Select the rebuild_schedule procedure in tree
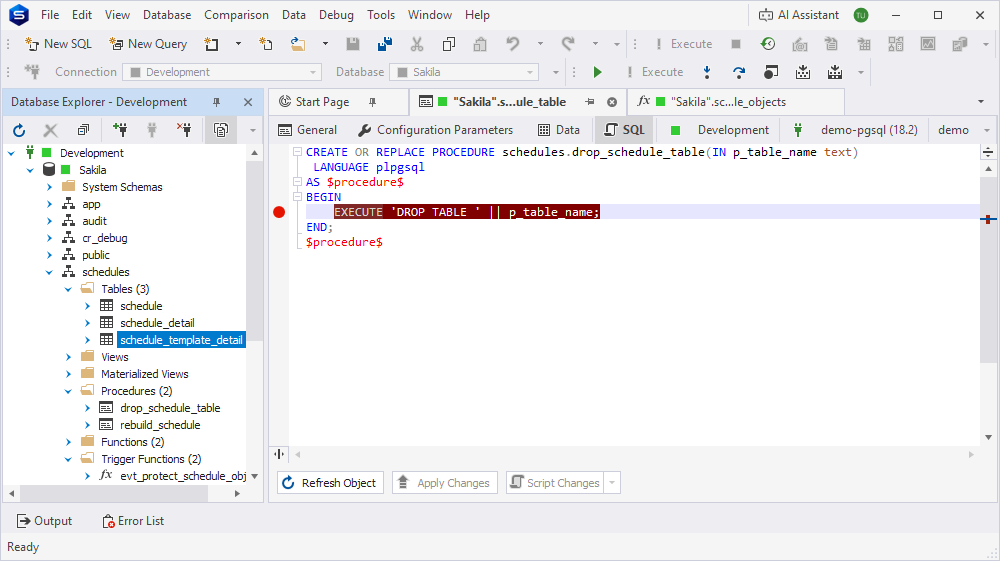This screenshot has height=561, width=1000. pyautogui.click(x=160, y=425)
